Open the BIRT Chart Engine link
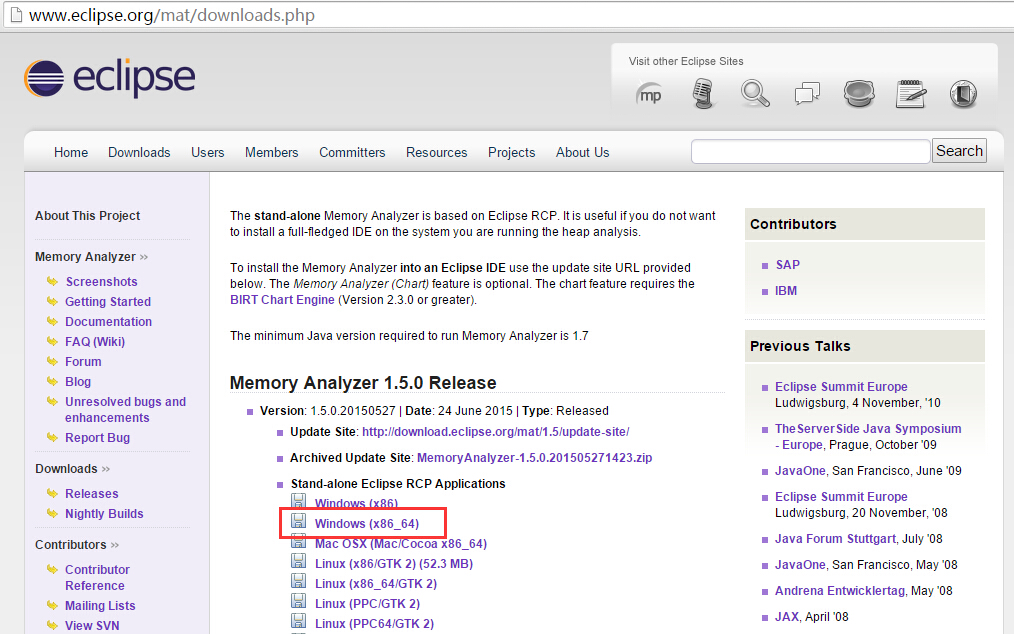1014x634 pixels. 283,300
